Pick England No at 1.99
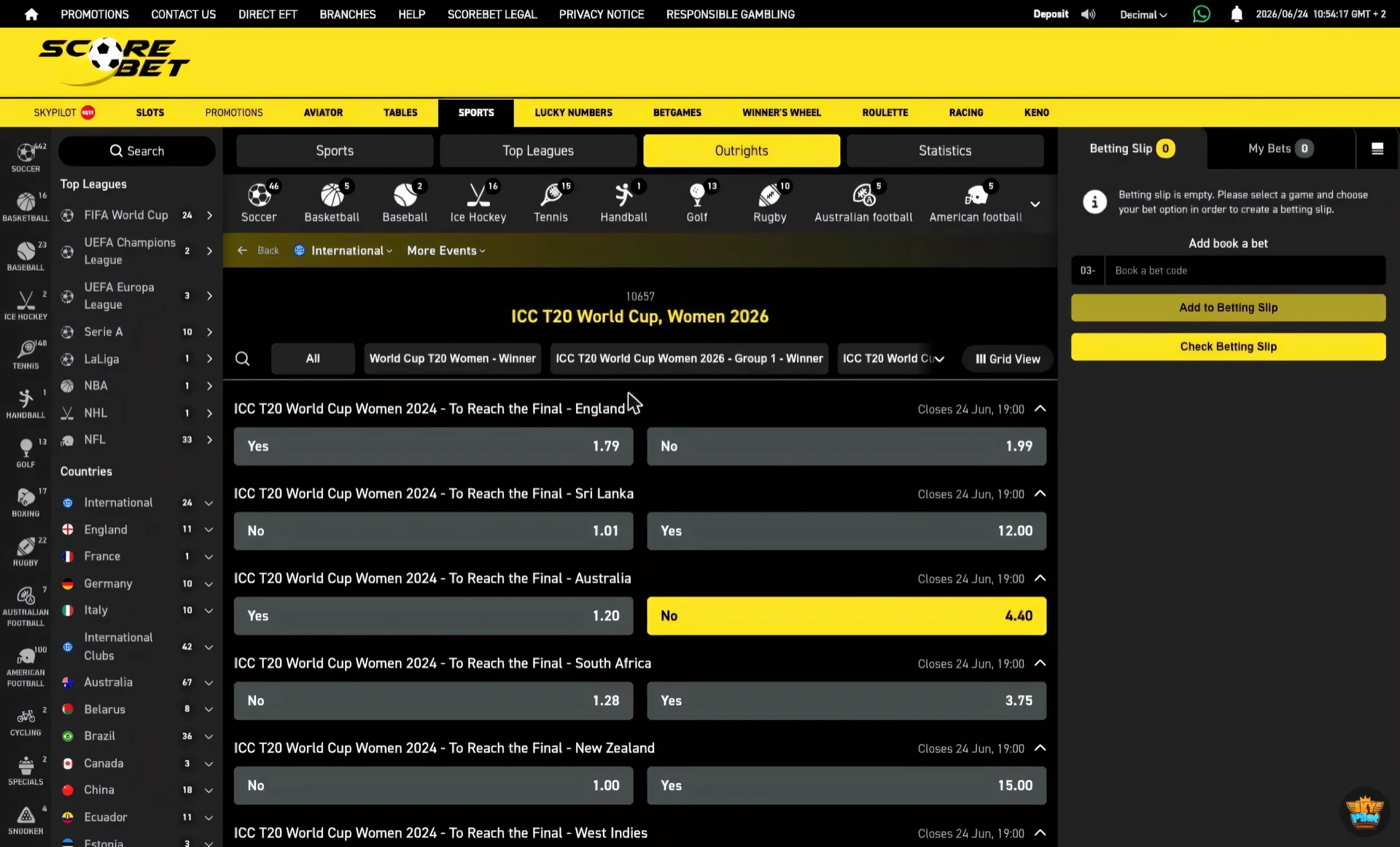This screenshot has height=847, width=1400. (847, 446)
